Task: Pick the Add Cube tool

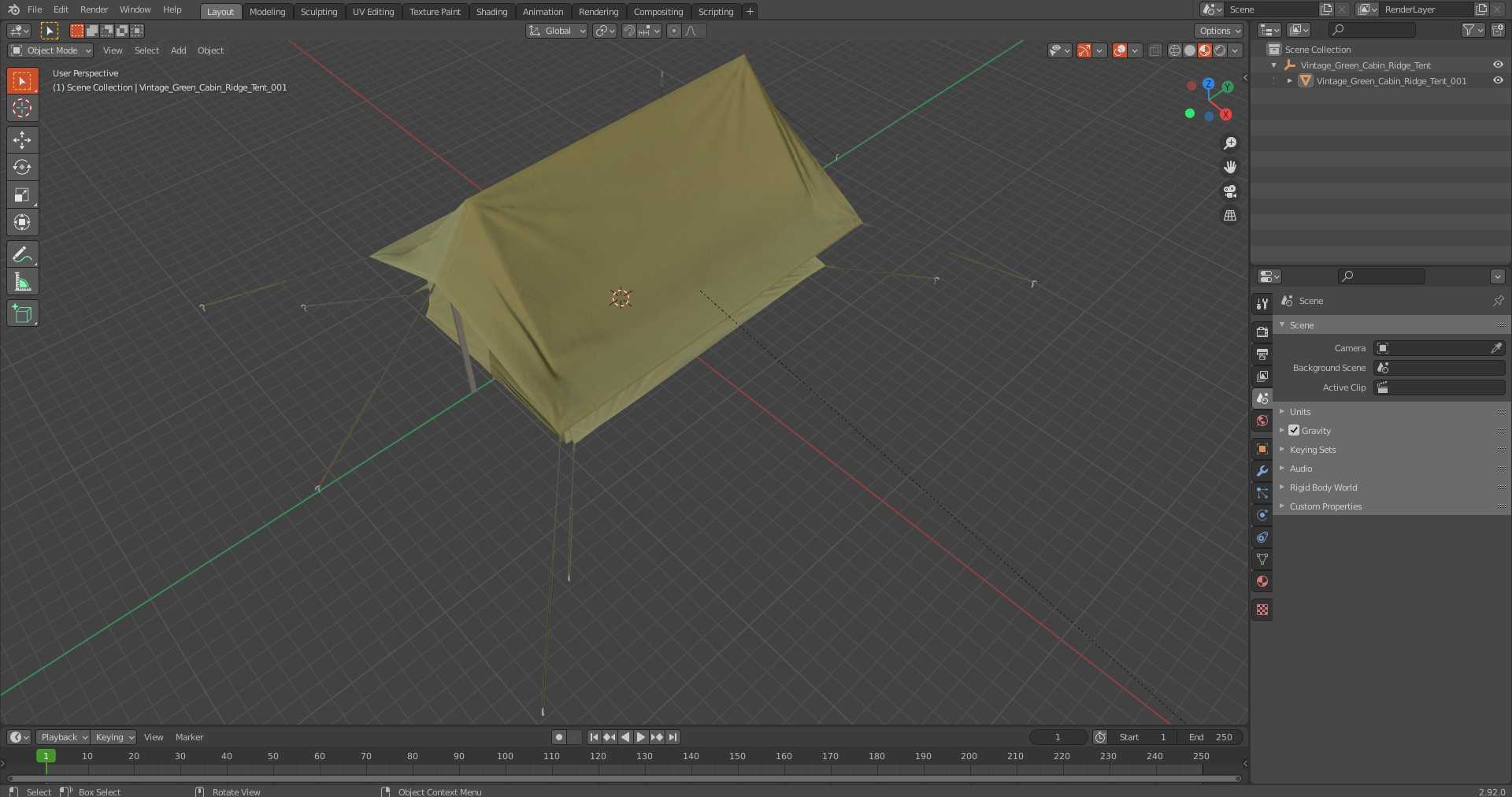Action: pyautogui.click(x=22, y=313)
